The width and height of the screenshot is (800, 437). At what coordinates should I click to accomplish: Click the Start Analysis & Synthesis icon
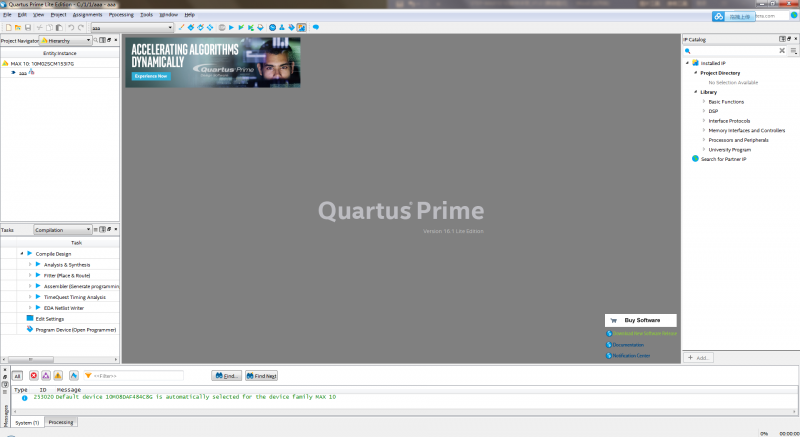point(241,28)
